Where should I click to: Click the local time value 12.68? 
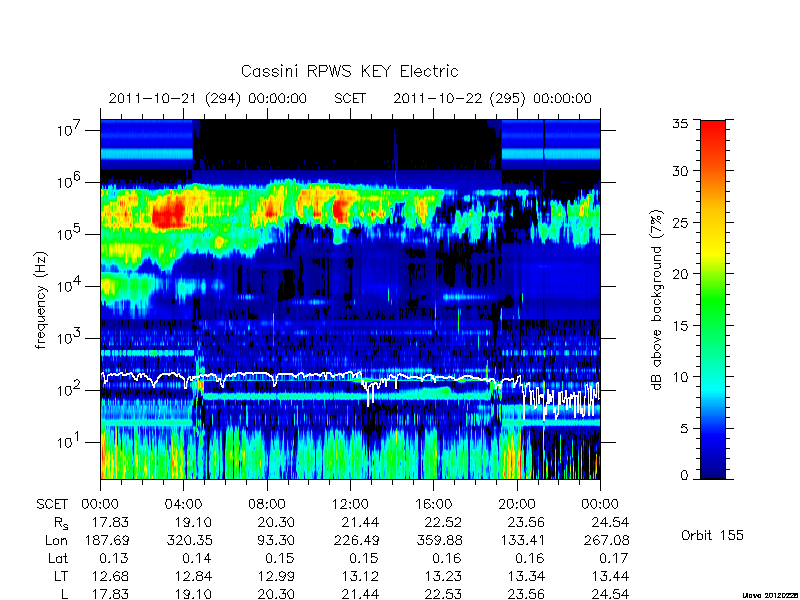pos(110,577)
